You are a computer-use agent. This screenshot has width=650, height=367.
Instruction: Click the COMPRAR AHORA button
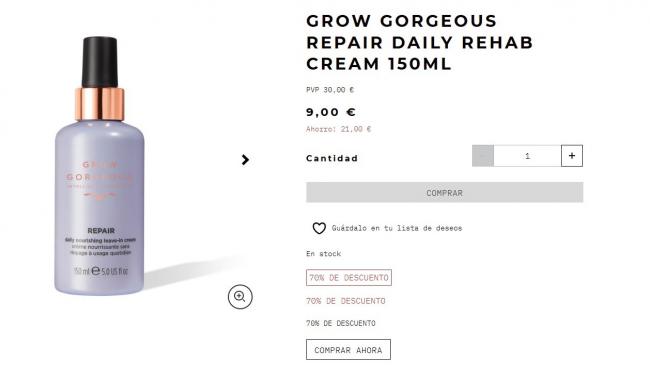pyautogui.click(x=348, y=350)
